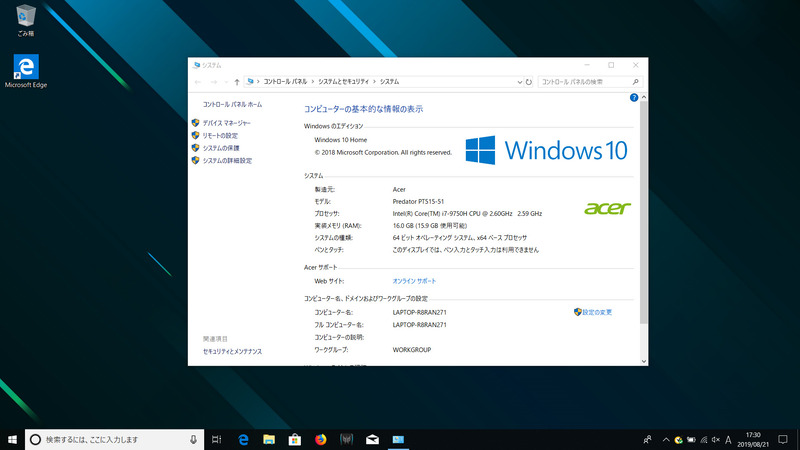This screenshot has width=800, height=450.
Task: Refresh the System window
Action: (529, 82)
